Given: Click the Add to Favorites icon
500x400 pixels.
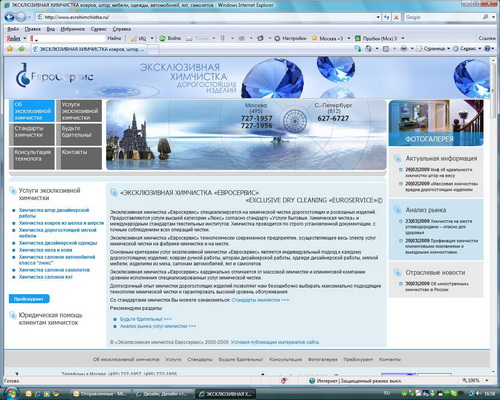Looking at the screenshot, I should pos(22,49).
